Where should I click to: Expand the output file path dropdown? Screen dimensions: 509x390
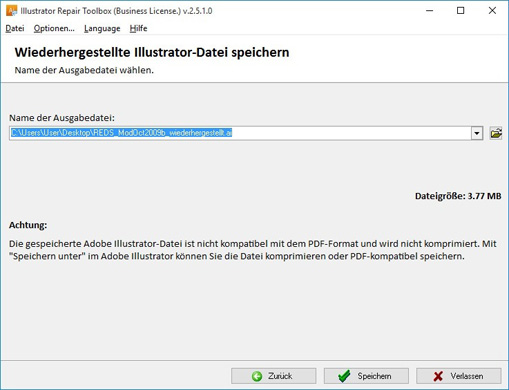477,133
